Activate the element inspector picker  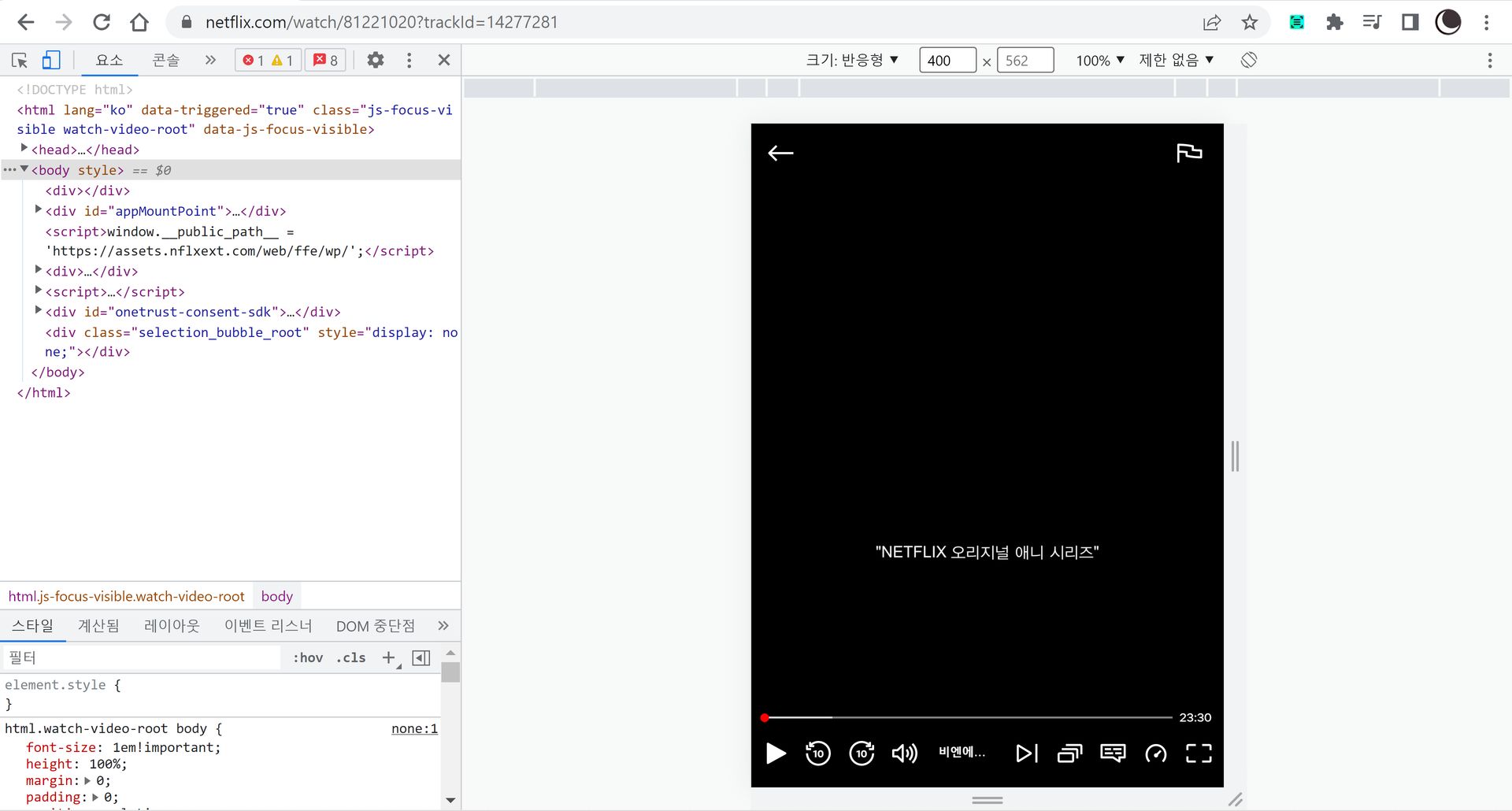click(x=20, y=60)
